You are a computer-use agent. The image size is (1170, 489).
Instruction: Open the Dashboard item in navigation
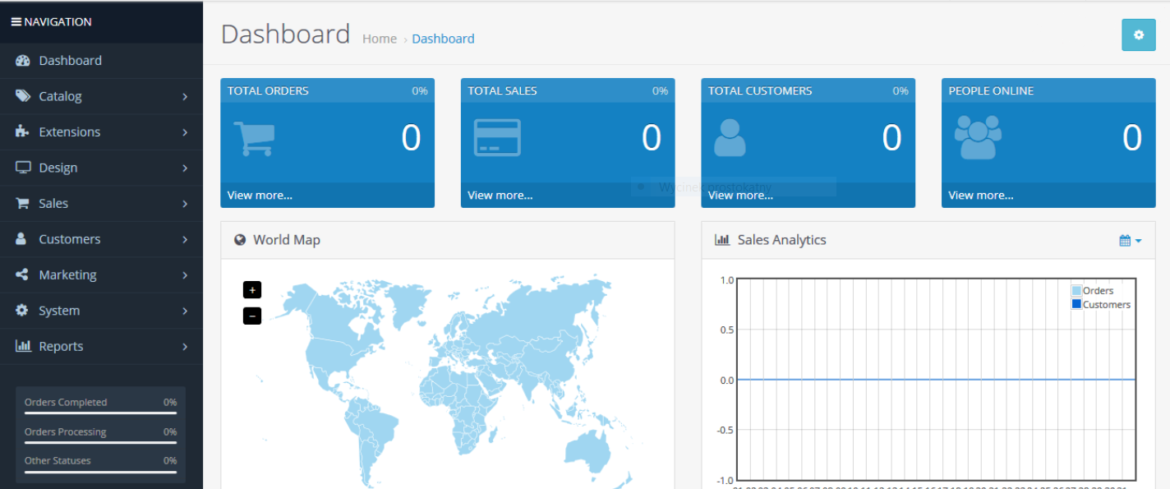70,61
